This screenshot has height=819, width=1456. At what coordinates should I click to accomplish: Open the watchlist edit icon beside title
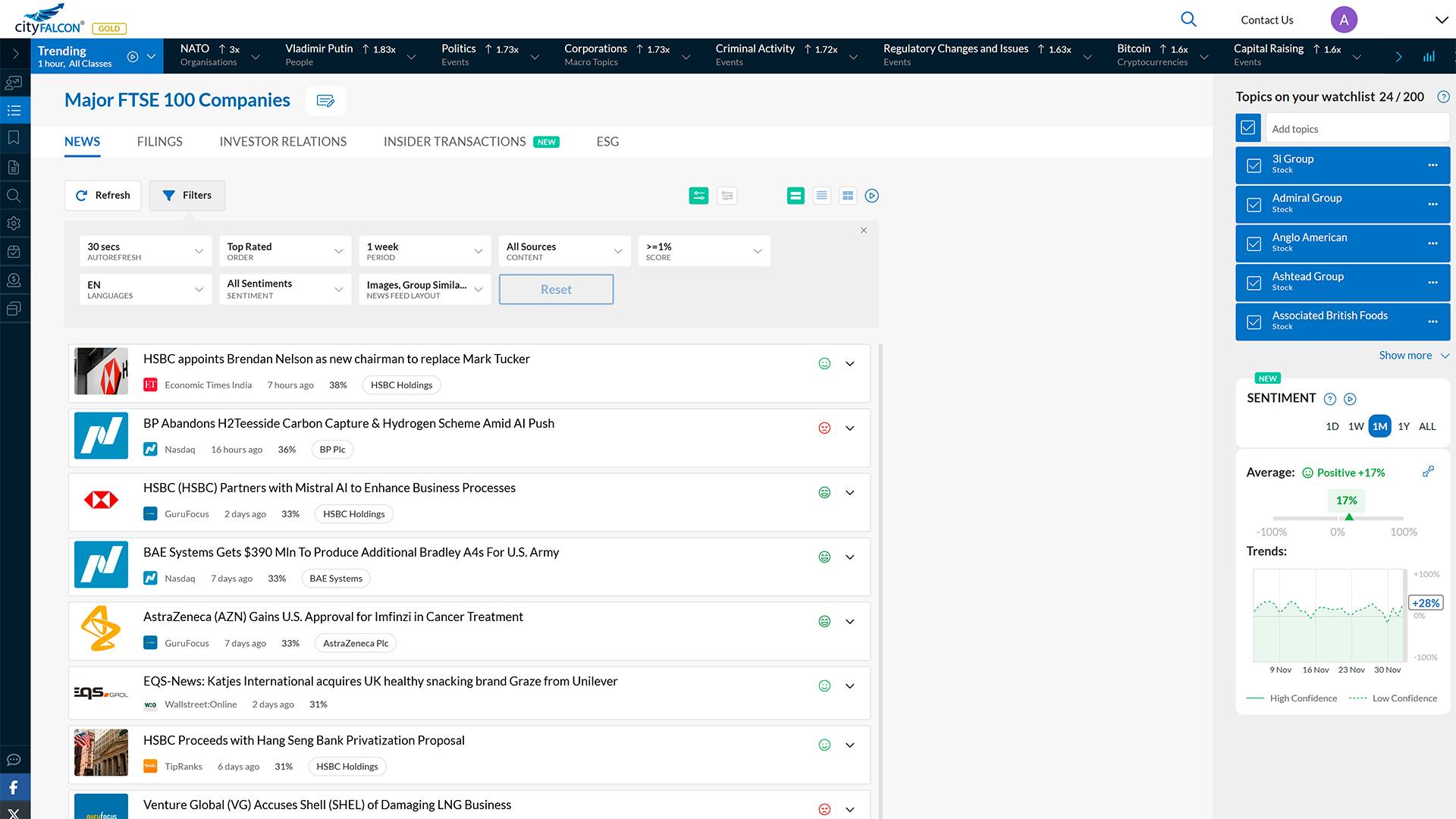[x=325, y=101]
